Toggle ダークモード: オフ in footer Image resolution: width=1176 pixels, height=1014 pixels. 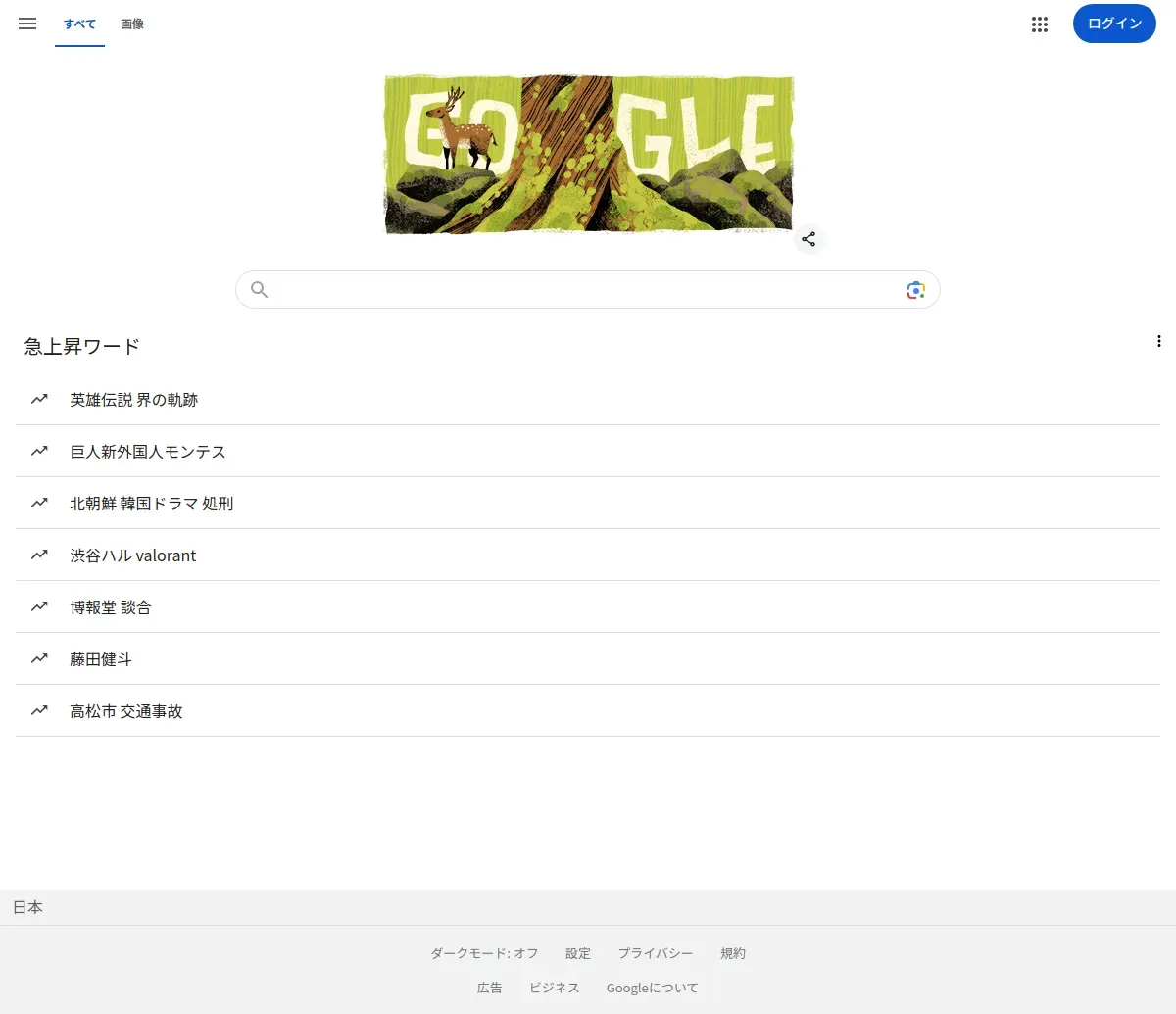[x=484, y=953]
